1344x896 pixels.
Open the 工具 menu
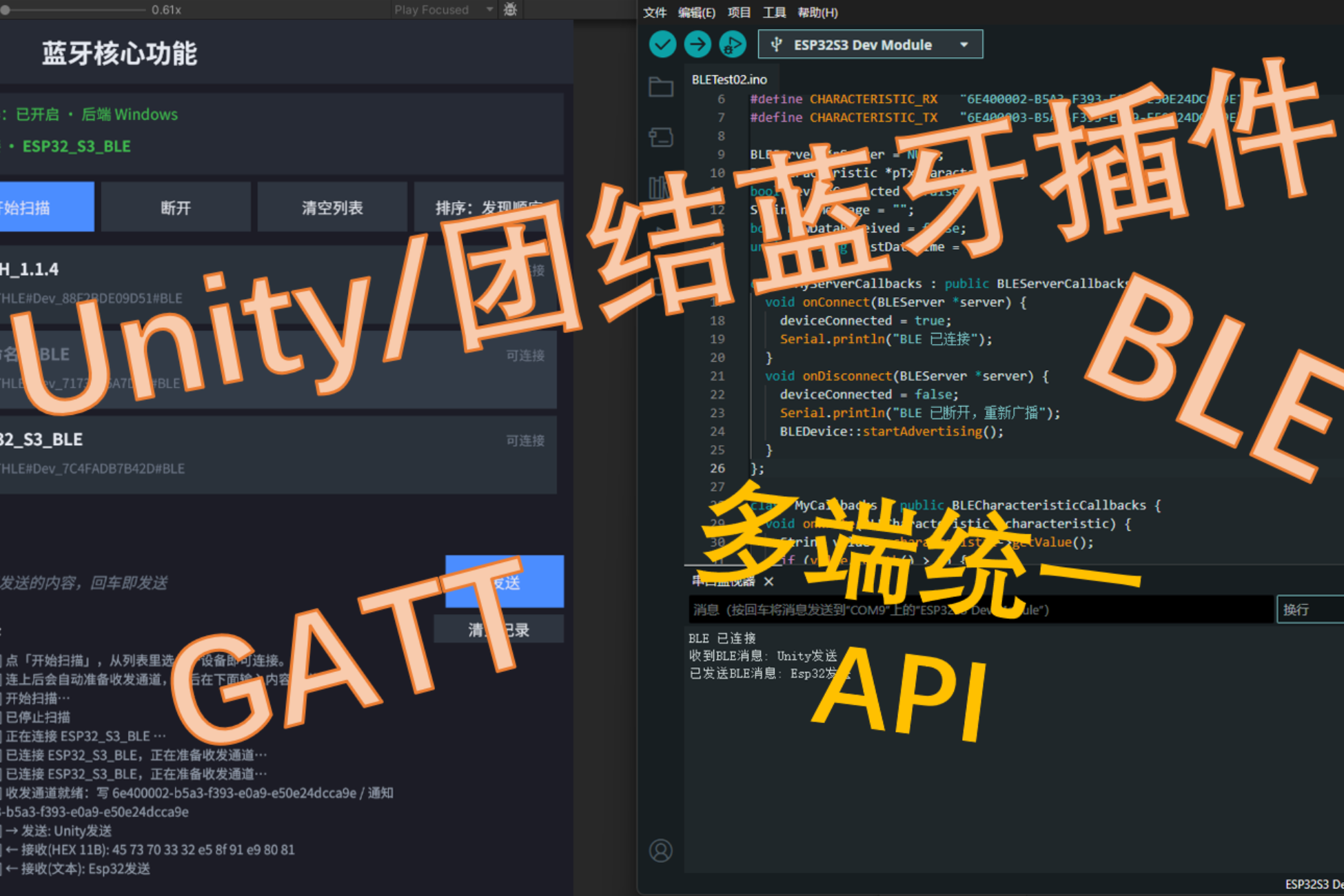click(774, 12)
